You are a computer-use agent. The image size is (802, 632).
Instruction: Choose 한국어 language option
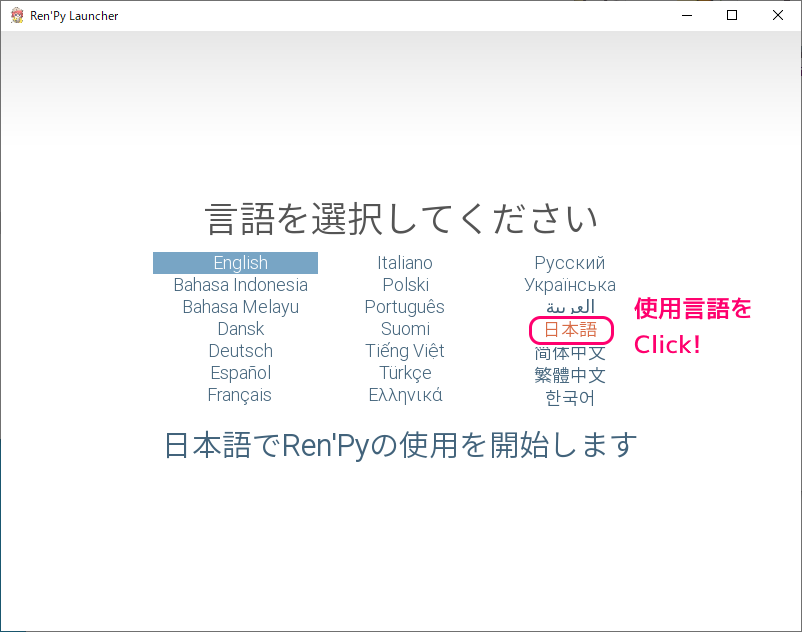(x=570, y=398)
